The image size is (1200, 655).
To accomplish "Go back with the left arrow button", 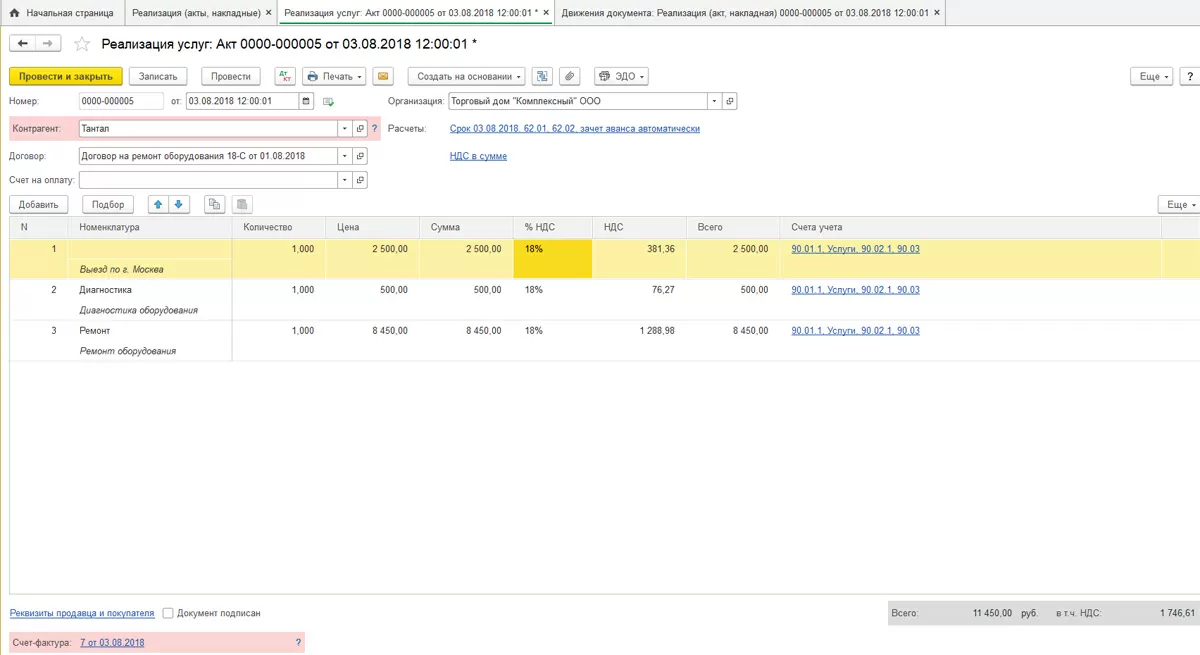I will [x=23, y=43].
